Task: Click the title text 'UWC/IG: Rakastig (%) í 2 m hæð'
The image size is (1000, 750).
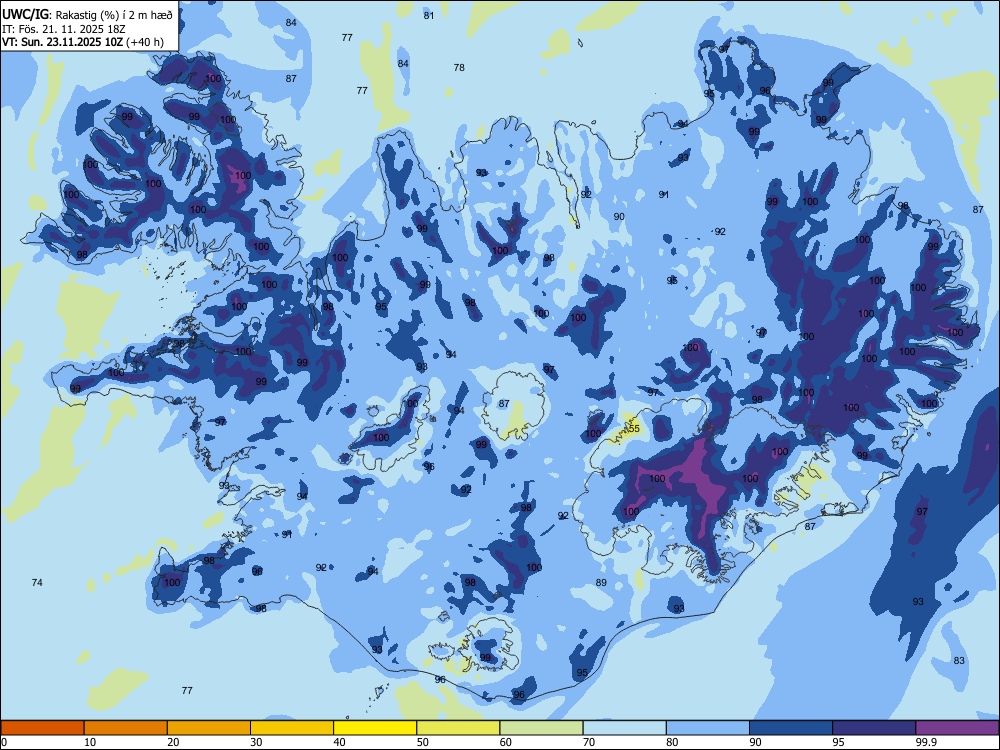Action: click(87, 15)
